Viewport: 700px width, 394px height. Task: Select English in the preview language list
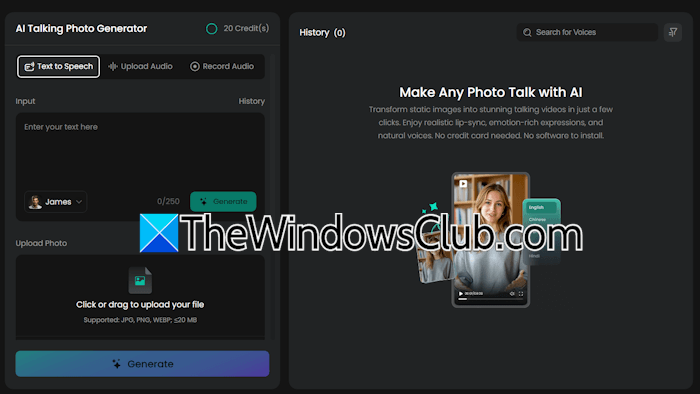(x=541, y=207)
